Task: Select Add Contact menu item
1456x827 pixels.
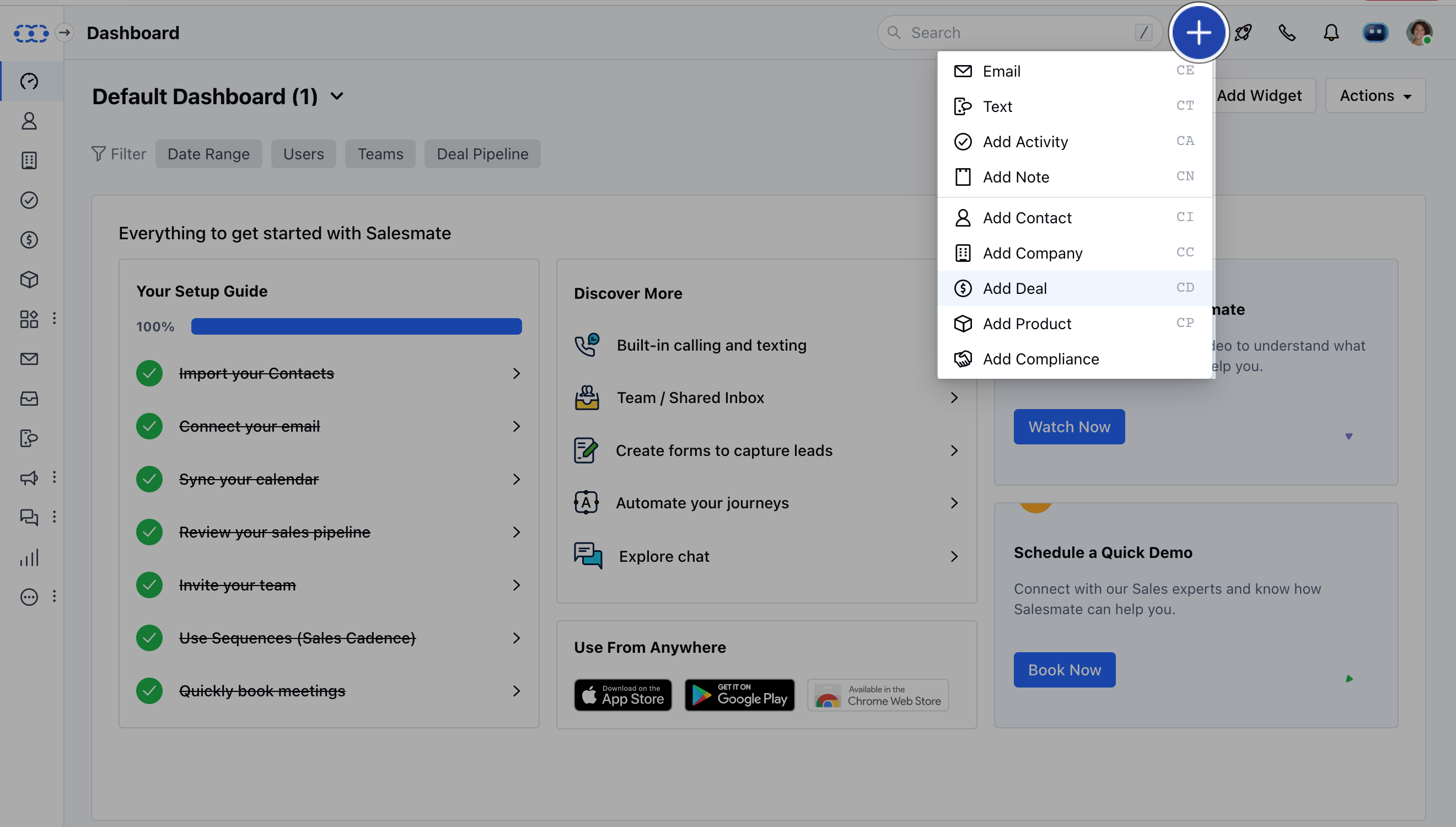Action: tap(1074, 218)
